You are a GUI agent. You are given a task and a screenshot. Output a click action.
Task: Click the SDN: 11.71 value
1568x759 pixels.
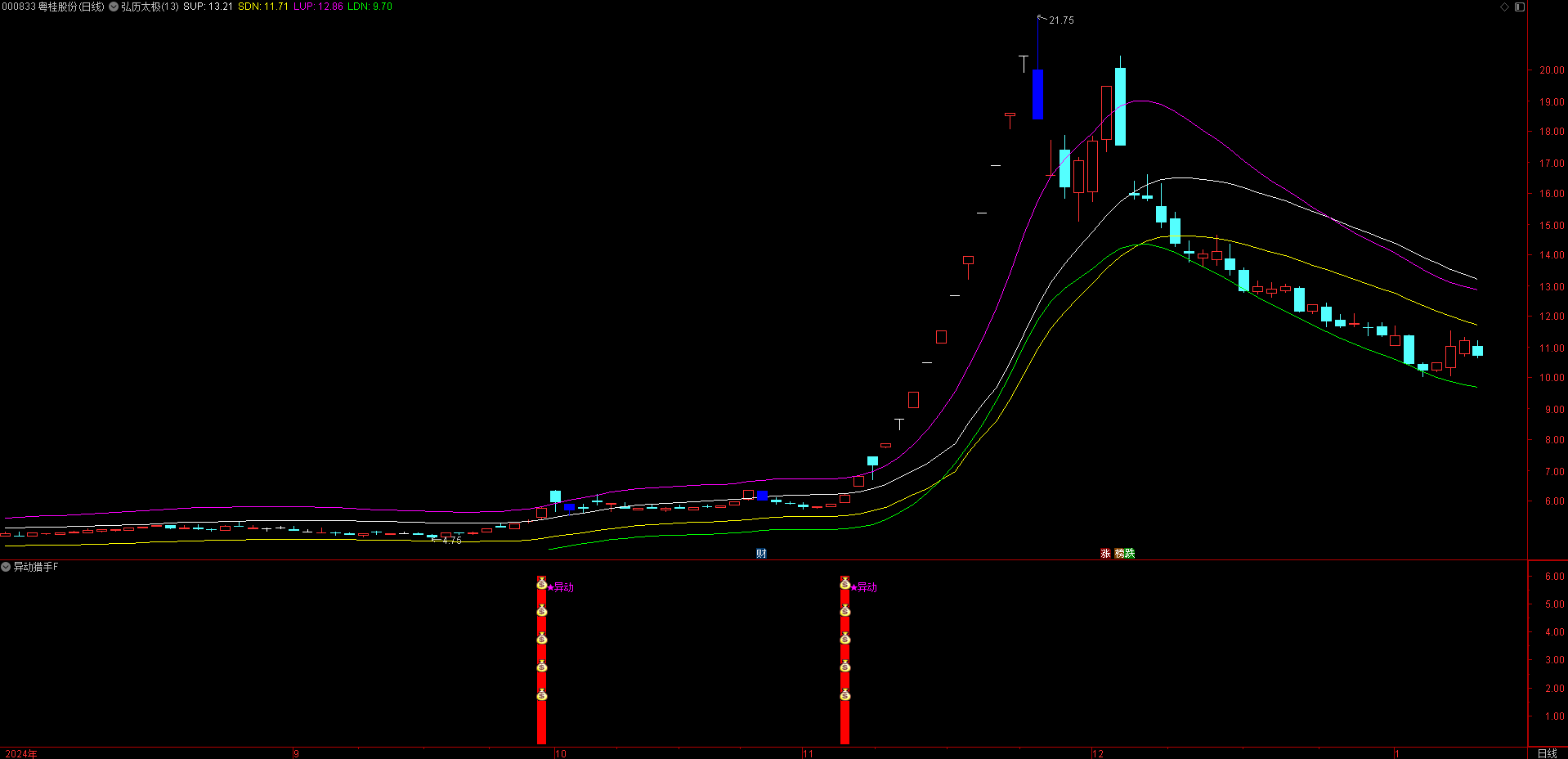pyautogui.click(x=262, y=7)
